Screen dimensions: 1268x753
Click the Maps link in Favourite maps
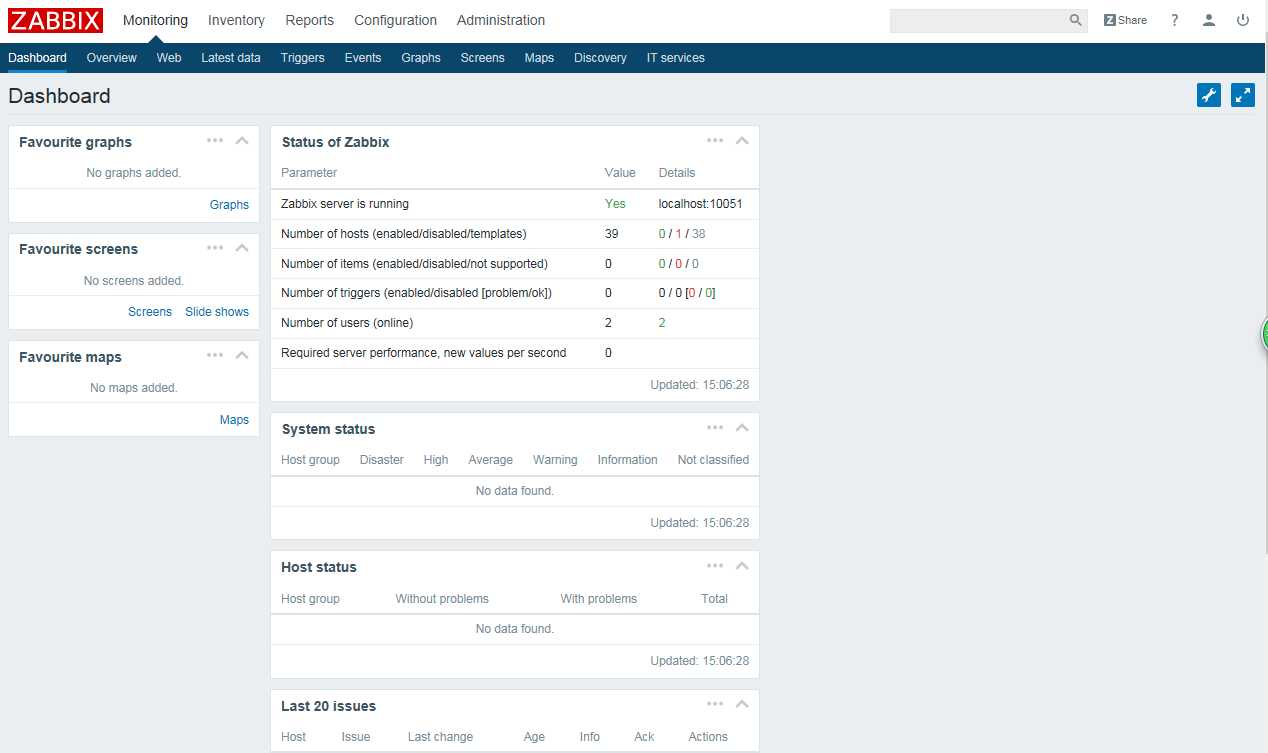234,419
